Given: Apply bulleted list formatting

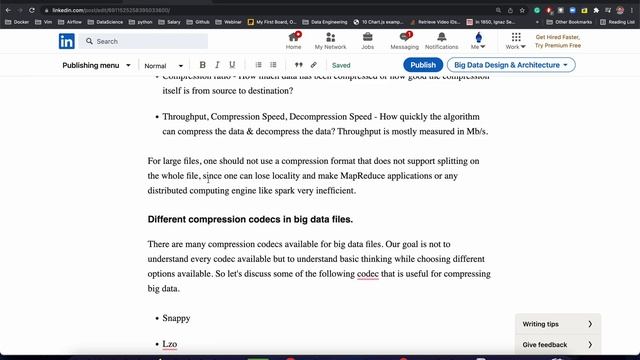Looking at the screenshot, I should pyautogui.click(x=273, y=65).
